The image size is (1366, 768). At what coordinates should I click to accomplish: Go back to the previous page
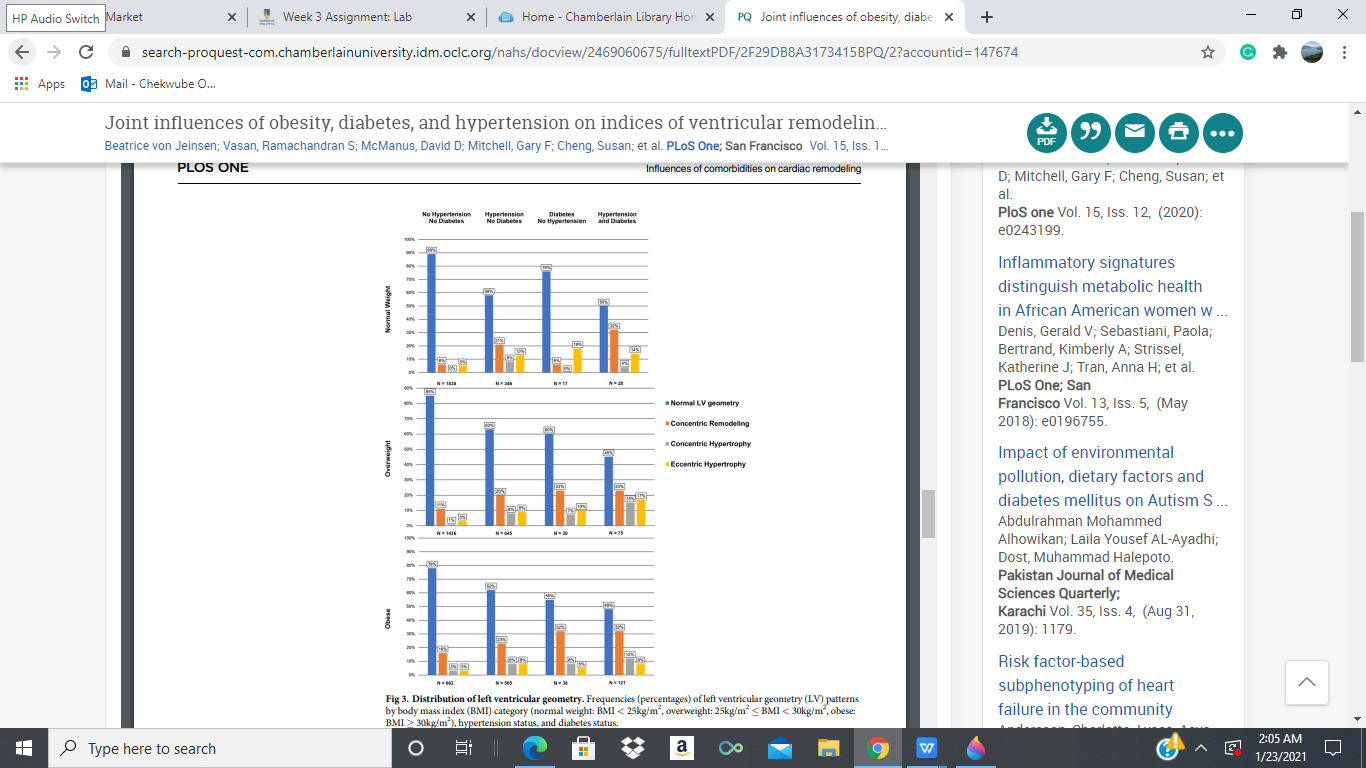tap(23, 52)
